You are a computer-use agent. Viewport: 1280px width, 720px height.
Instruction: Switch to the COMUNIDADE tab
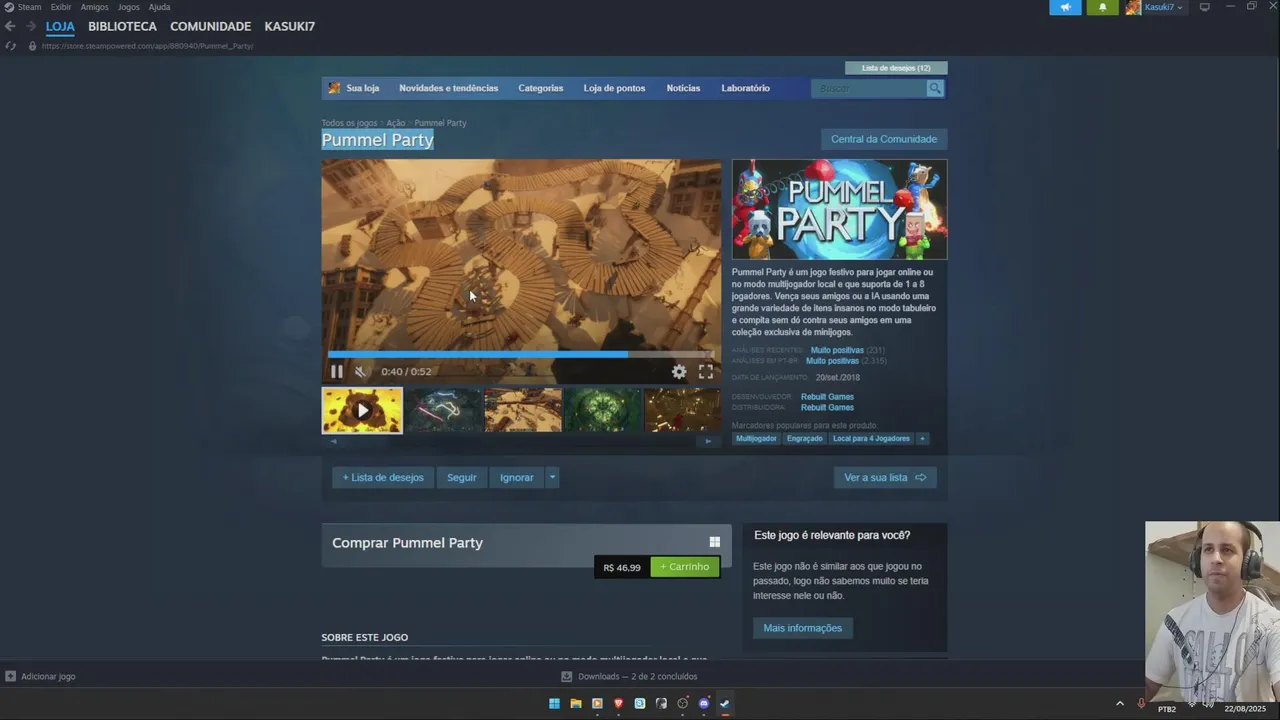point(210,26)
